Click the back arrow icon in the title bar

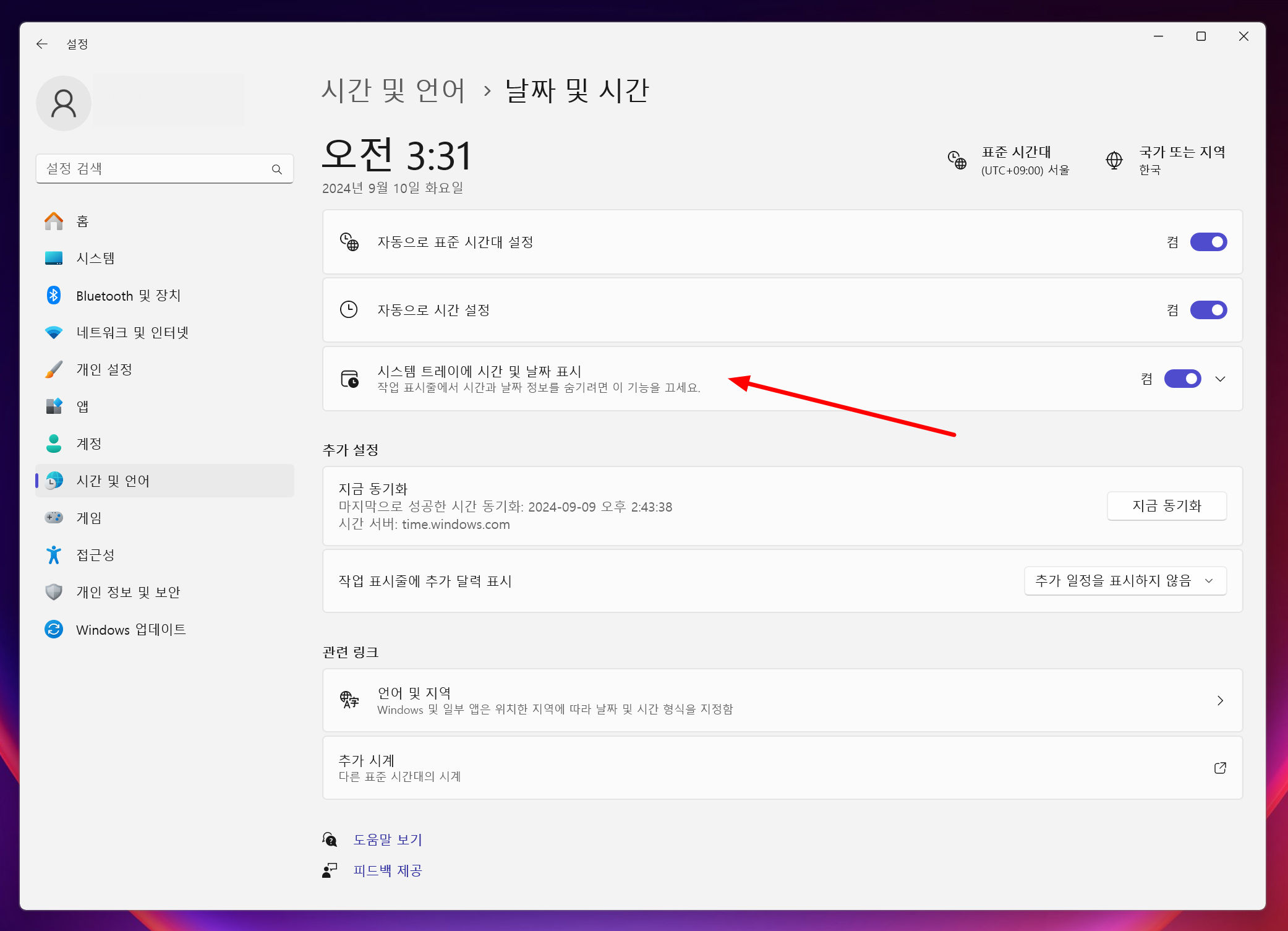coord(42,44)
